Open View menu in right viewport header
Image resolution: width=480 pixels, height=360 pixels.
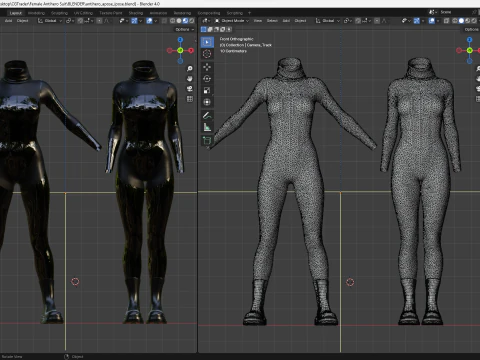click(x=258, y=21)
